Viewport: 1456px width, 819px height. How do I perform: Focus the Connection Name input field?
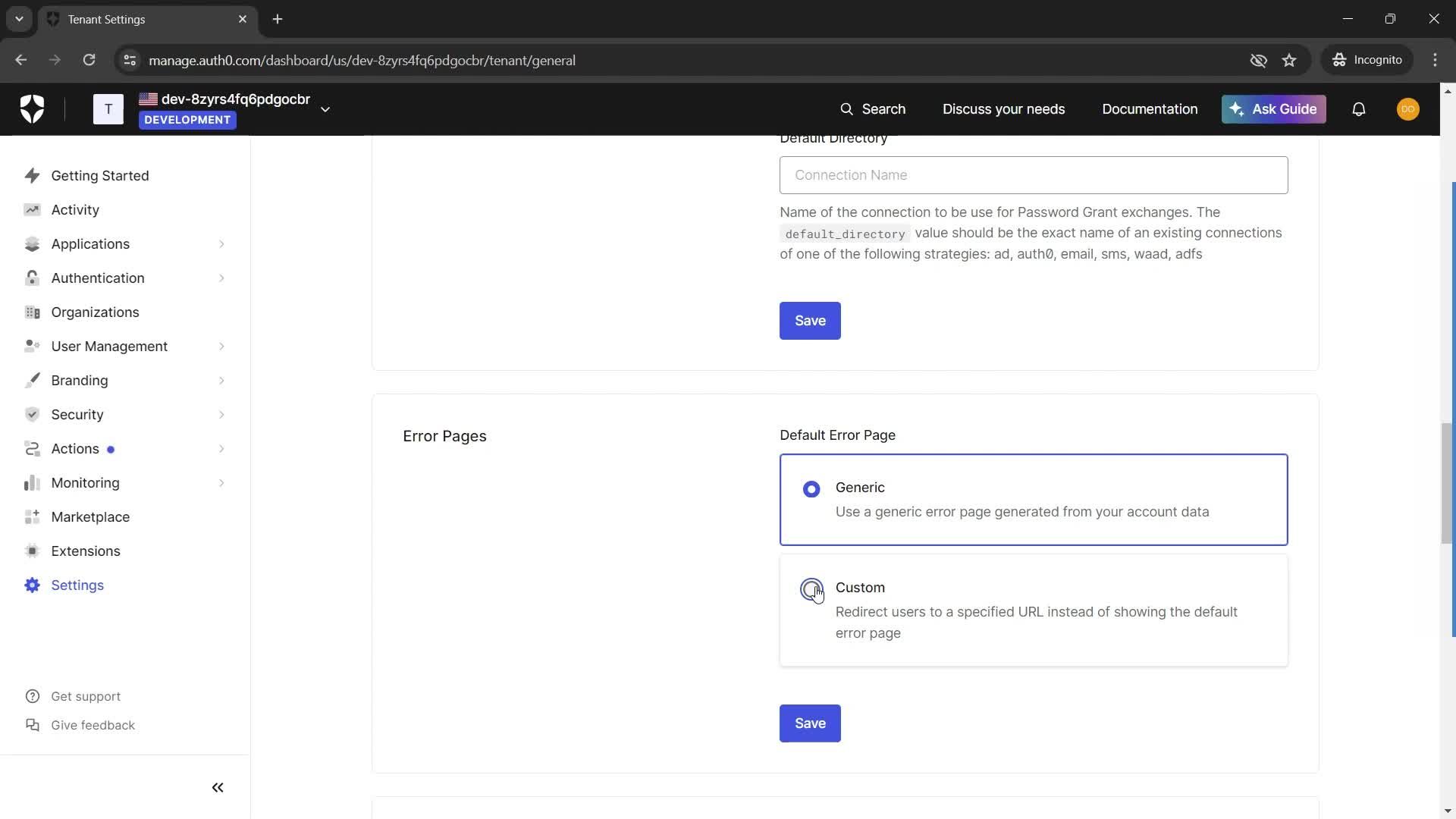click(x=1034, y=175)
